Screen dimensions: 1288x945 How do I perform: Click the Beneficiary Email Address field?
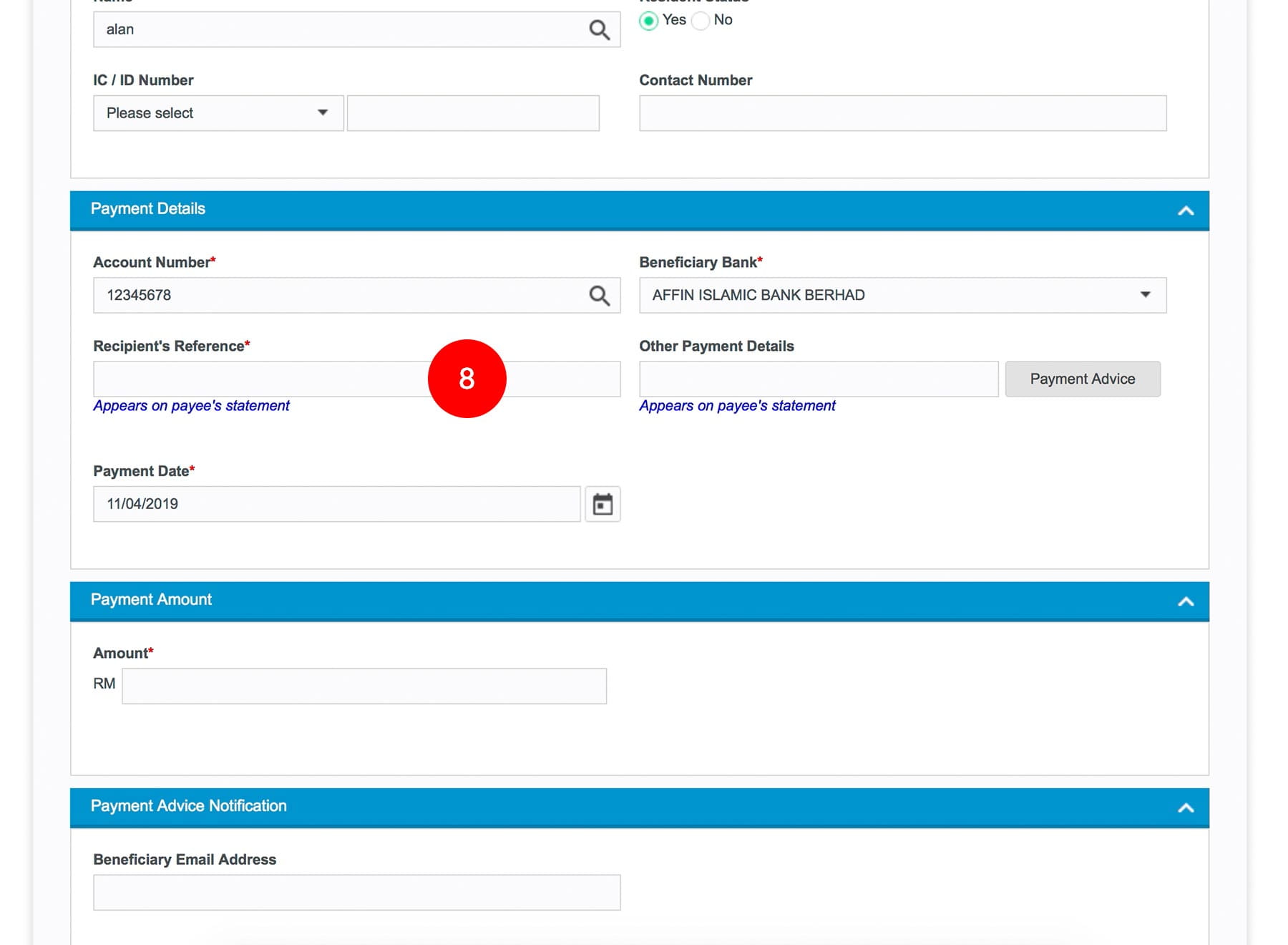(356, 892)
